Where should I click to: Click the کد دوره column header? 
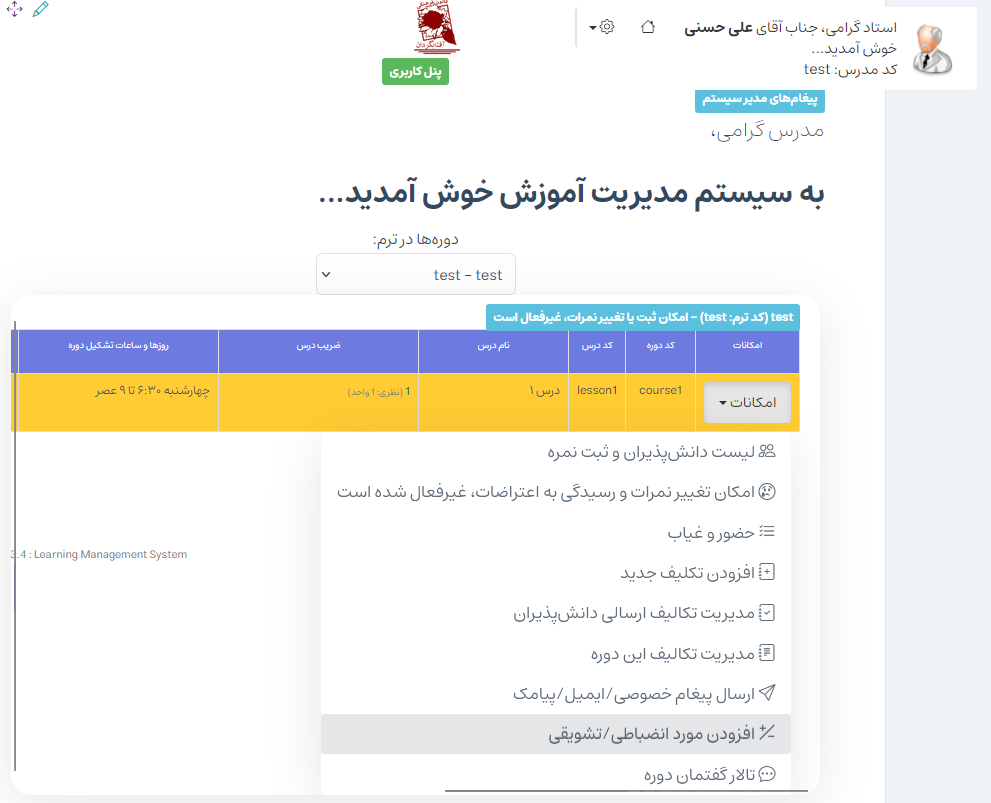tap(660, 351)
